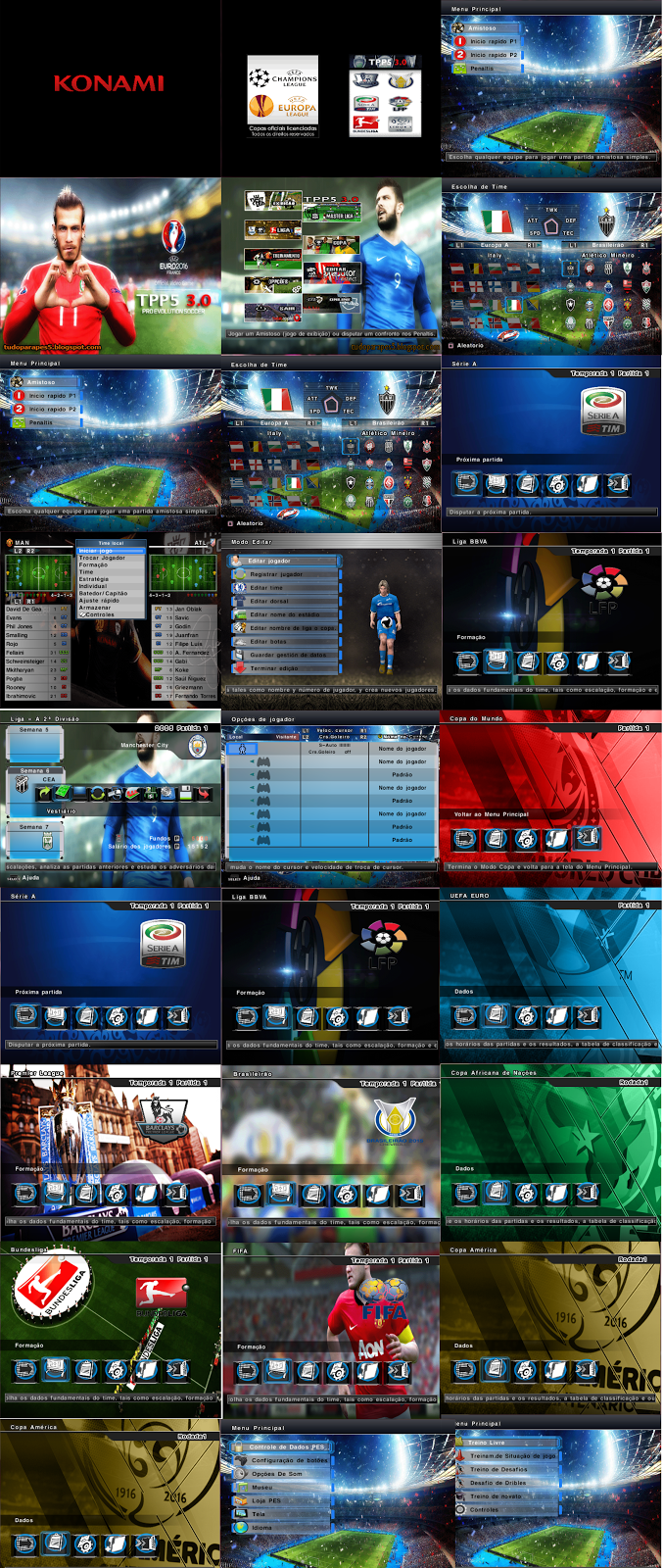Viewport: 663px width, 1568px height.
Task: Open Loja PES
Action: [x=282, y=1500]
